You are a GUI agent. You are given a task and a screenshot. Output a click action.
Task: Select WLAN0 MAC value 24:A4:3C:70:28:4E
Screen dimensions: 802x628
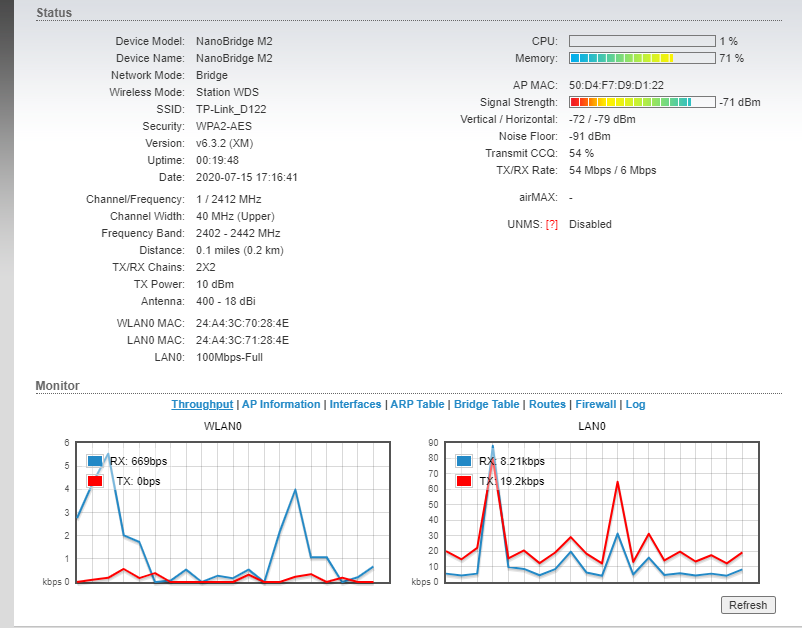pos(242,323)
